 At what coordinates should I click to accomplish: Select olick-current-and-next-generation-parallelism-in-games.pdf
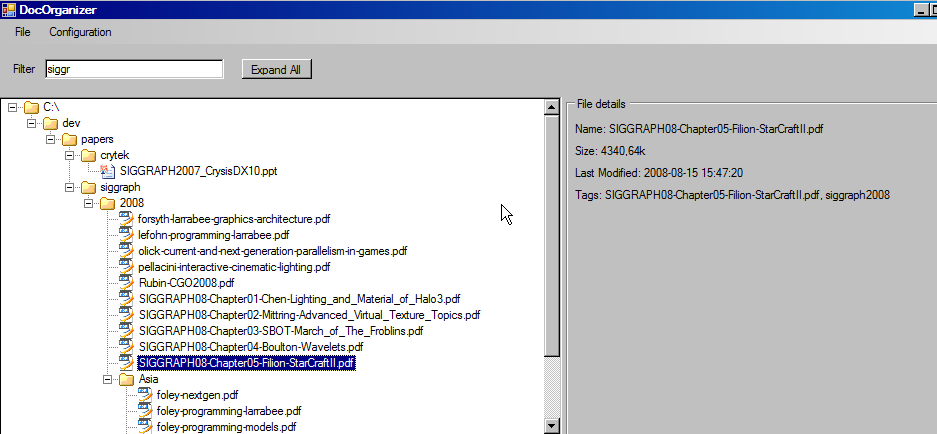pos(272,251)
